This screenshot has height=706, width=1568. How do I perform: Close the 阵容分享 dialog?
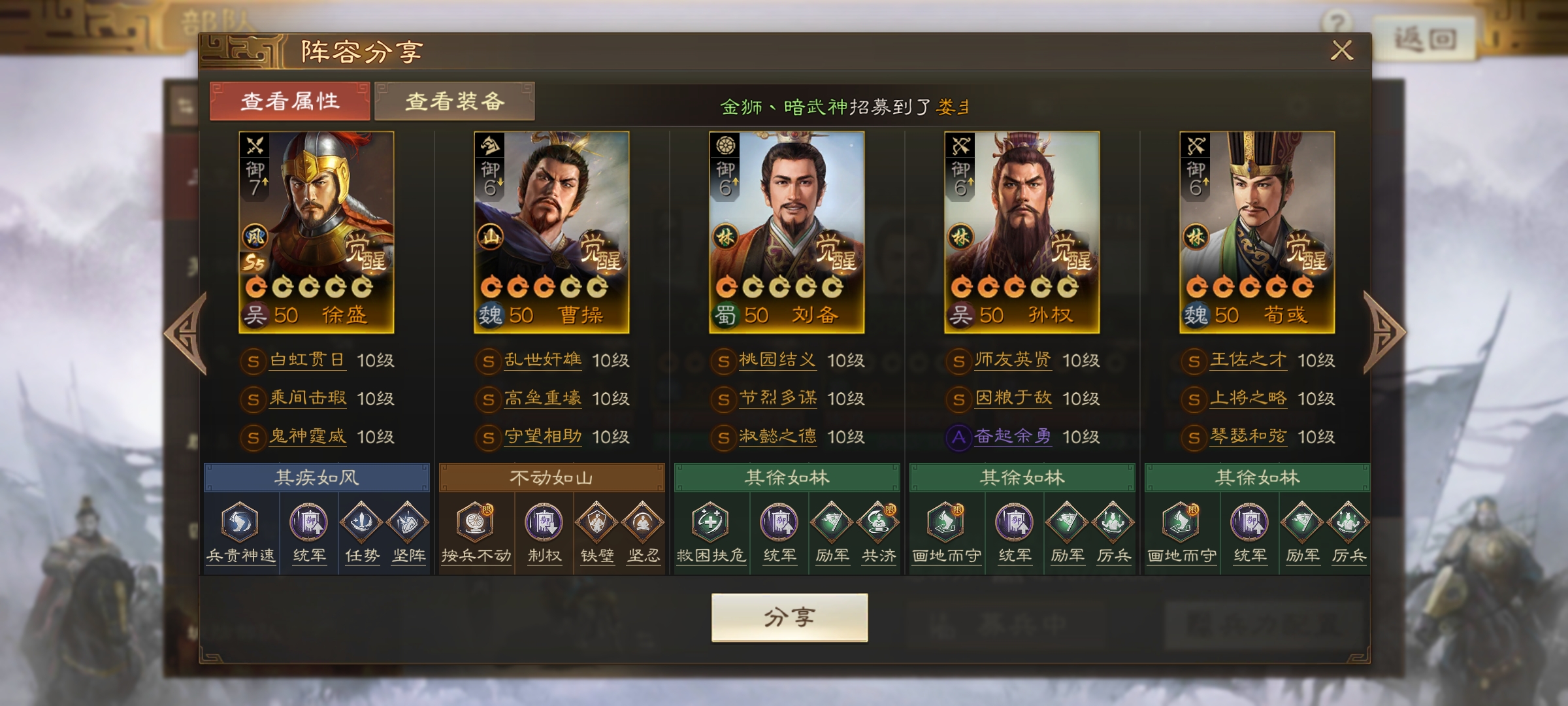pos(1342,50)
